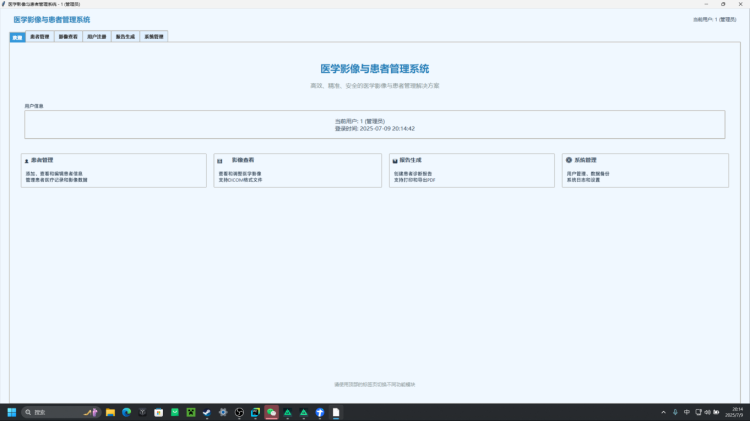Click the 报告生成 card icon

pyautogui.click(x=395, y=160)
